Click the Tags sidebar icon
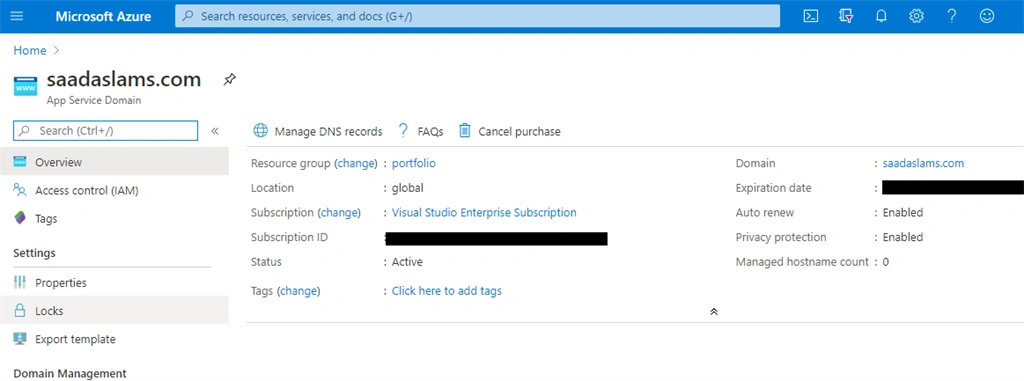The image size is (1024, 381). coord(20,218)
